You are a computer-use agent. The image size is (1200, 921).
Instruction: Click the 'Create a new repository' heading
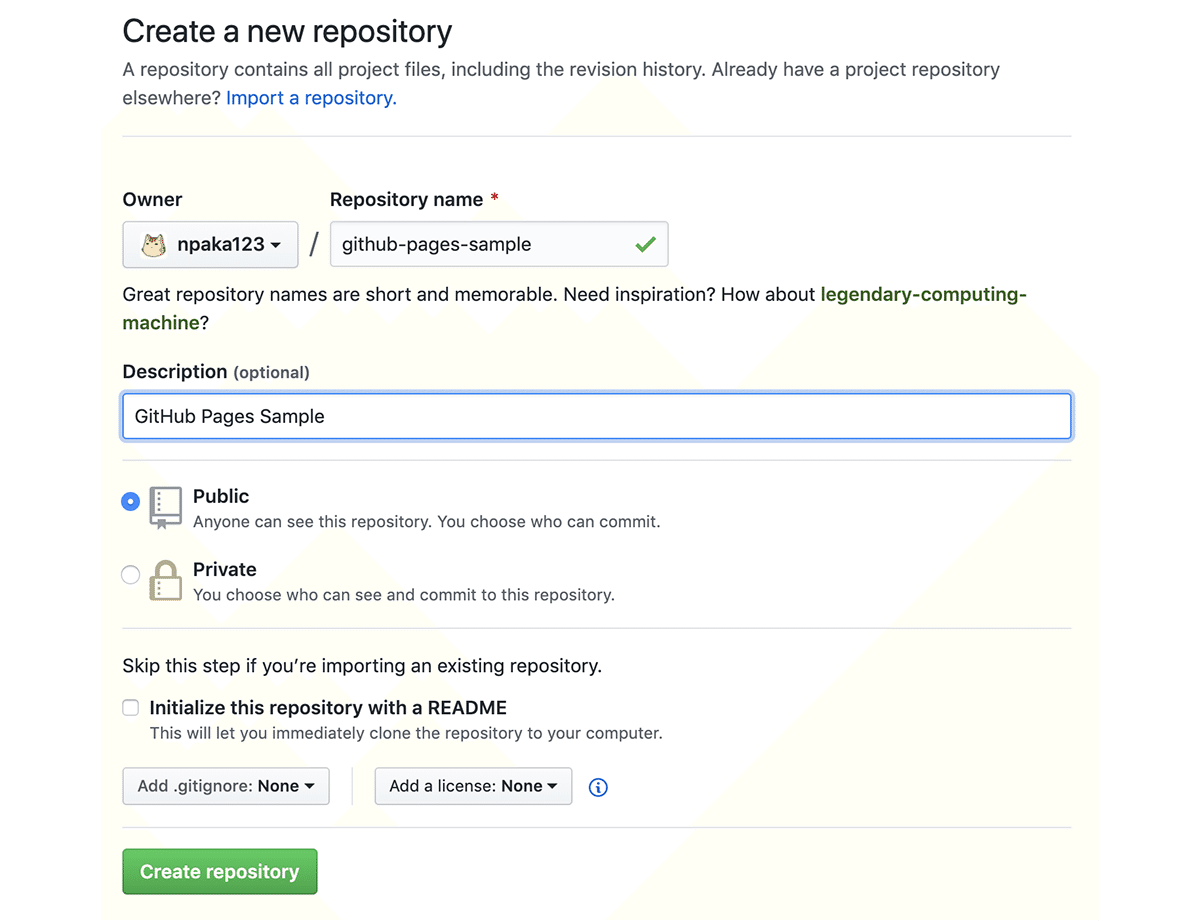287,31
